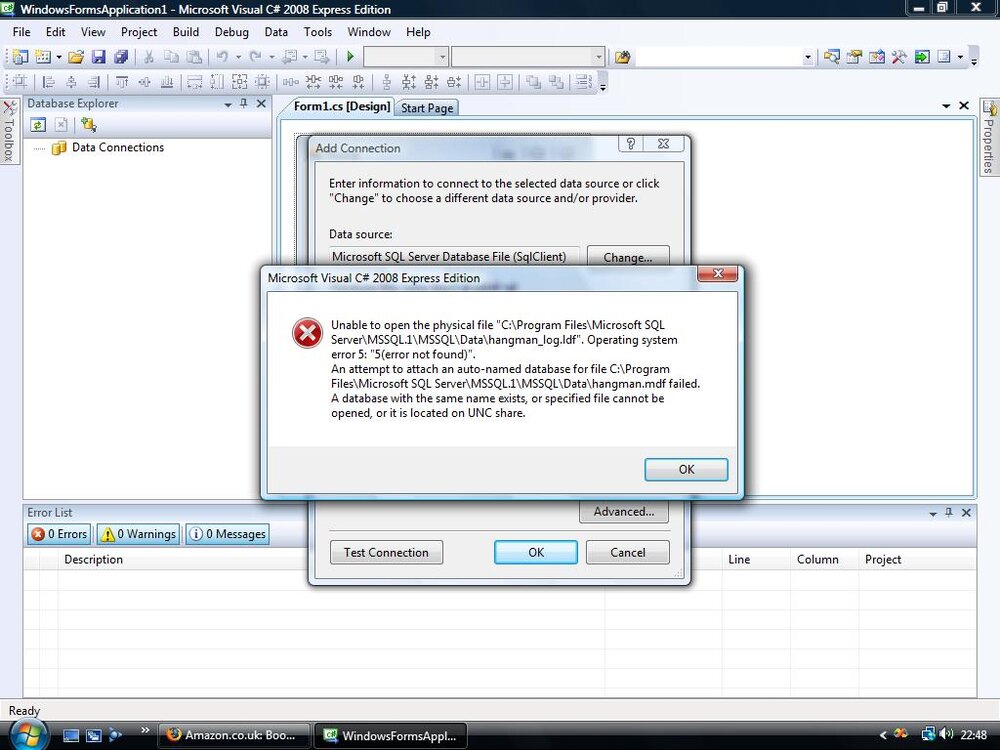
Task: Click OK in the error message box
Action: pyautogui.click(x=686, y=469)
